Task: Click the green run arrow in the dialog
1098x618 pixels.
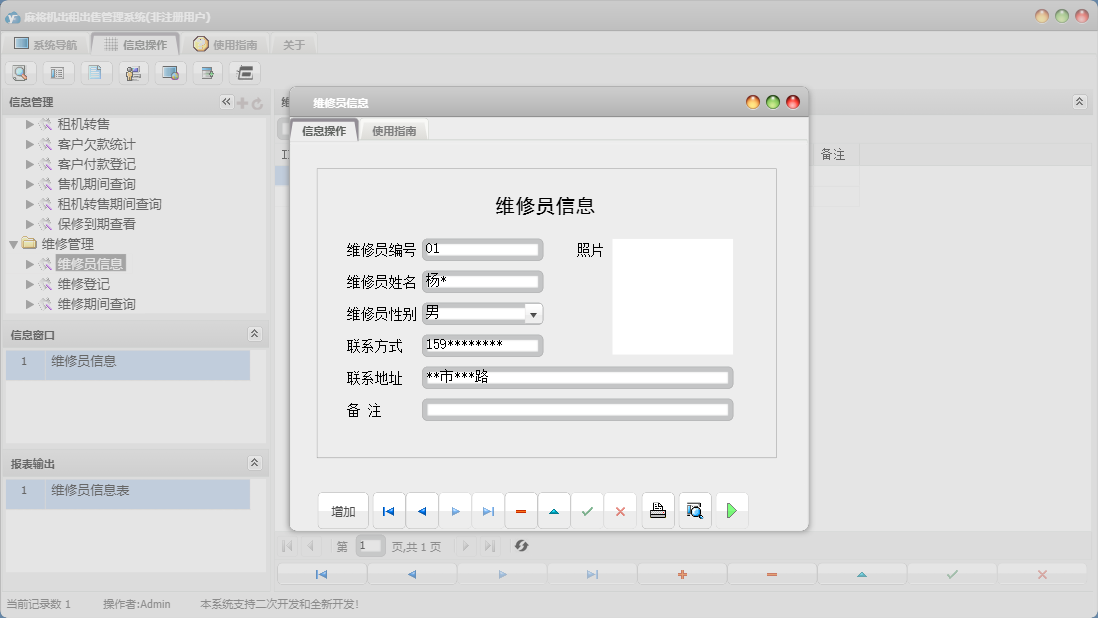Action: 731,510
